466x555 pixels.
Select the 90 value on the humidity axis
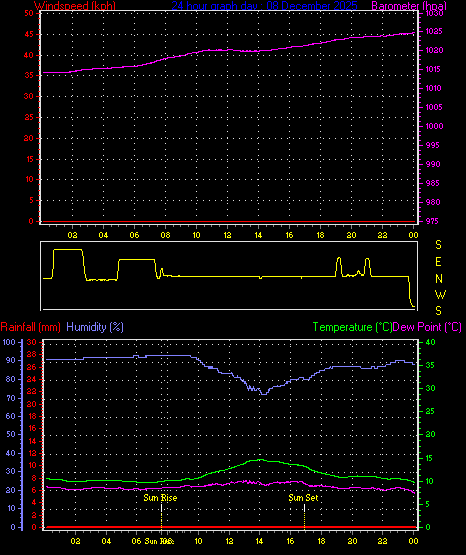click(x=11, y=360)
